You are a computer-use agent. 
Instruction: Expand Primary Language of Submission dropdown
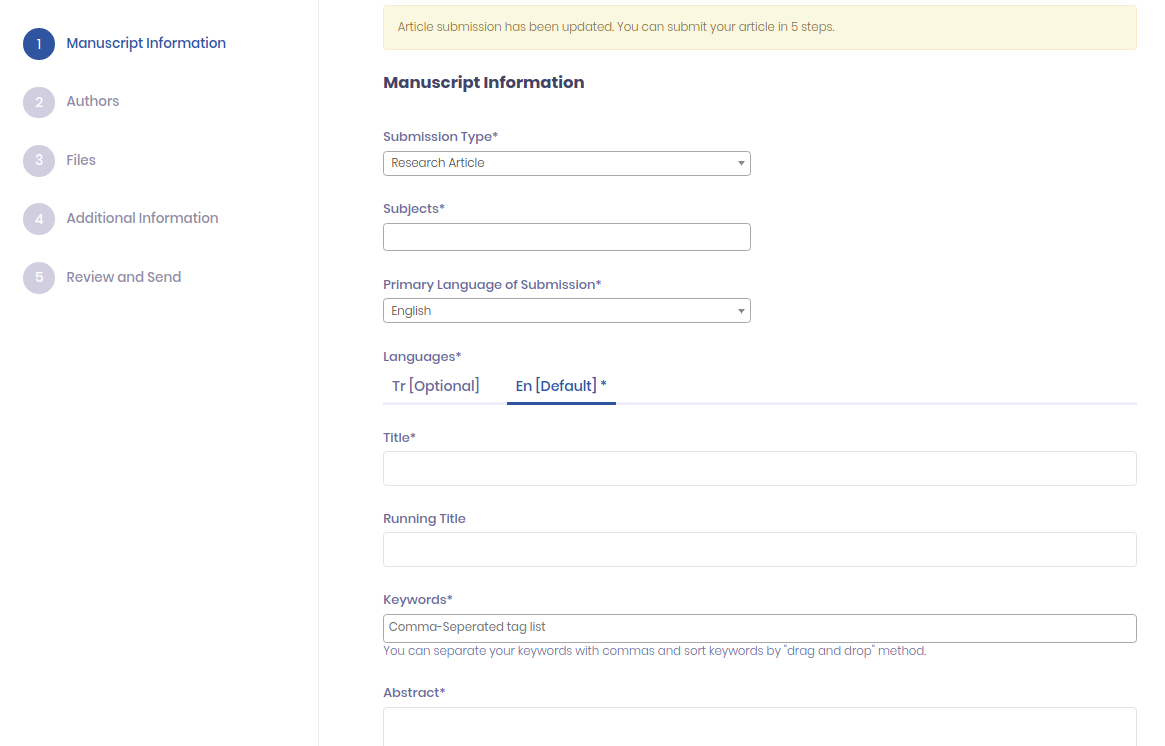(x=566, y=311)
